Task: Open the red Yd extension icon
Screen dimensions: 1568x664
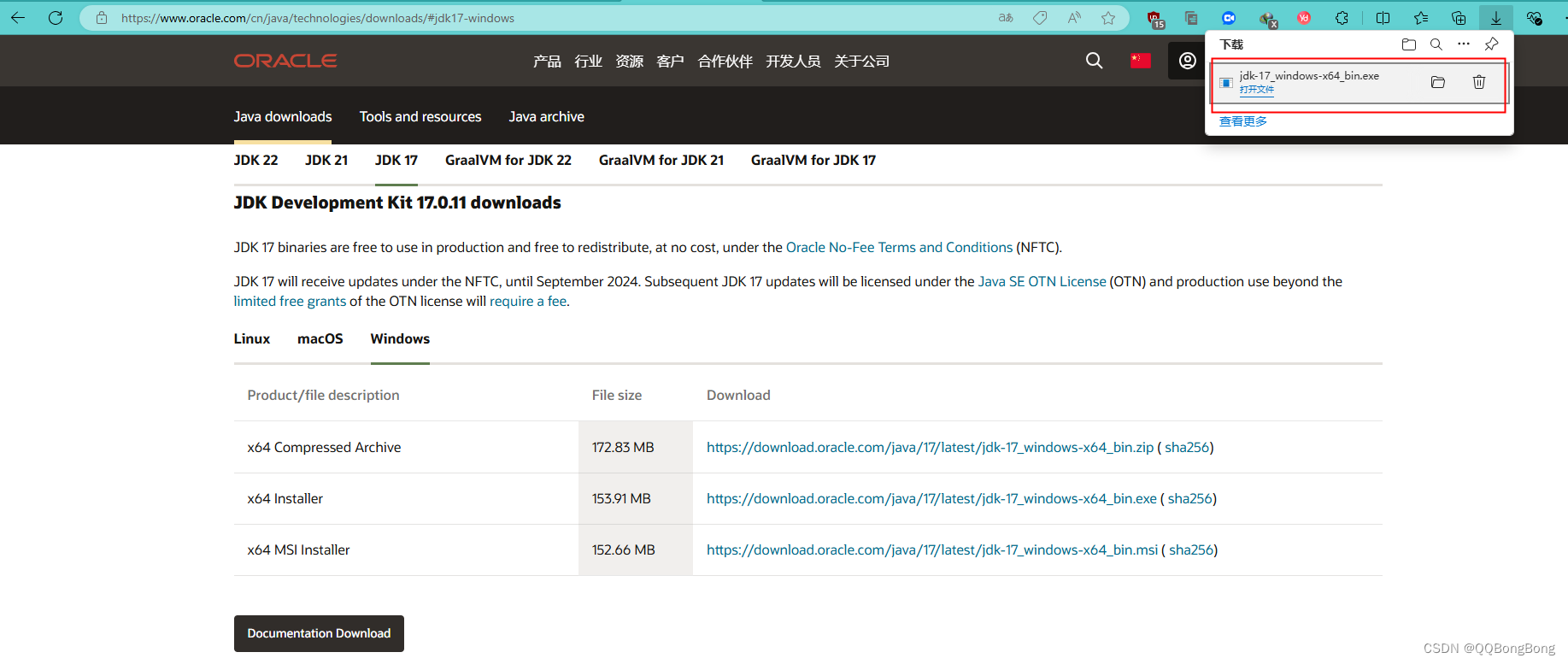Action: 1304,18
